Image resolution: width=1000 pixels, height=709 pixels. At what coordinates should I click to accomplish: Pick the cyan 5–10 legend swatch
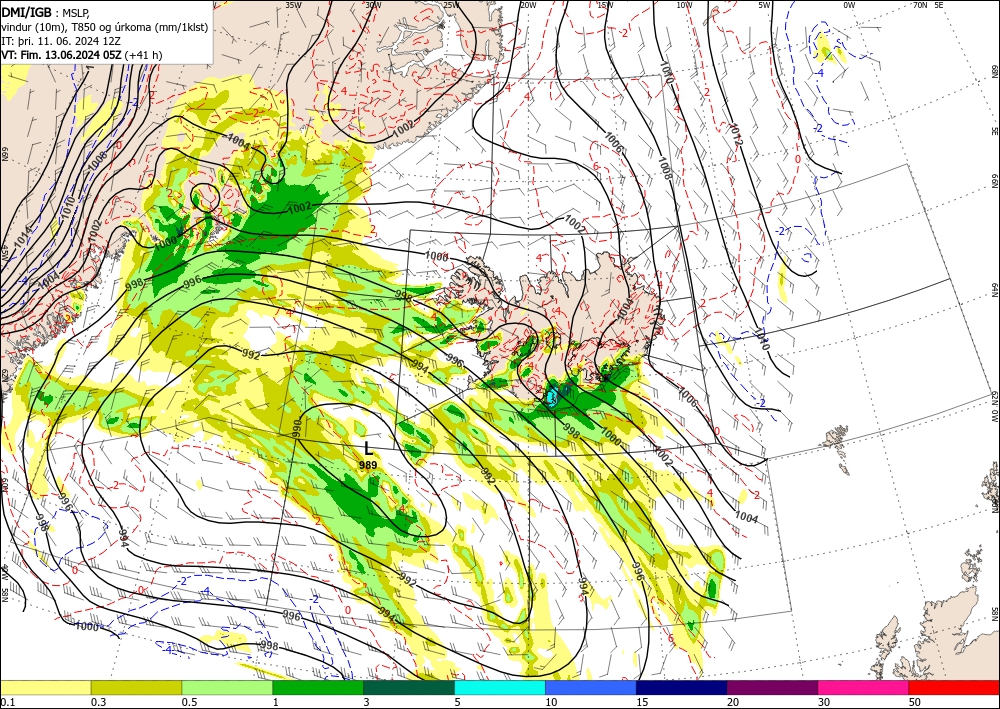coord(500,687)
